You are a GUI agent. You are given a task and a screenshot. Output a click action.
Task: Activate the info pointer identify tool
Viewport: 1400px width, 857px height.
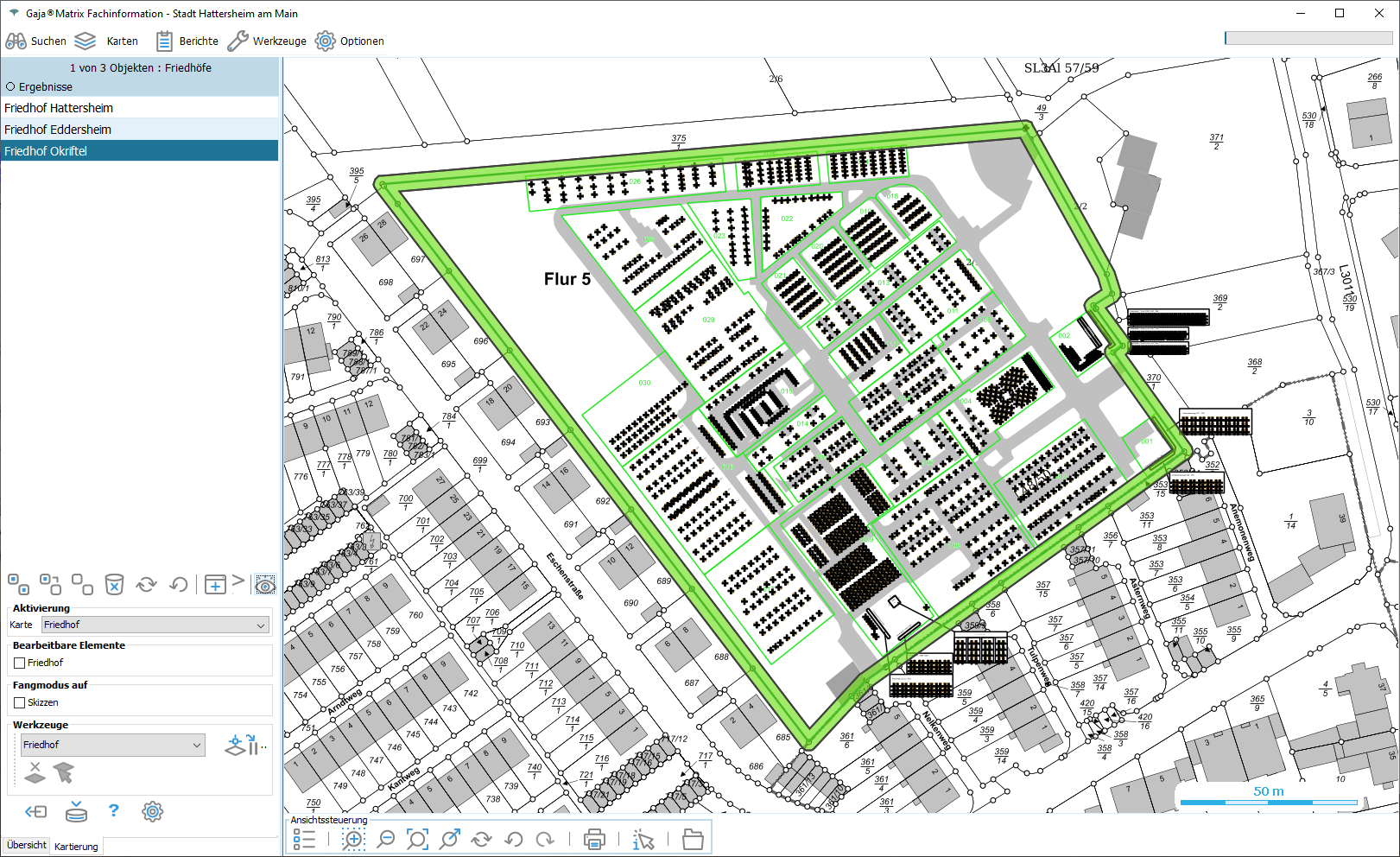click(x=643, y=839)
